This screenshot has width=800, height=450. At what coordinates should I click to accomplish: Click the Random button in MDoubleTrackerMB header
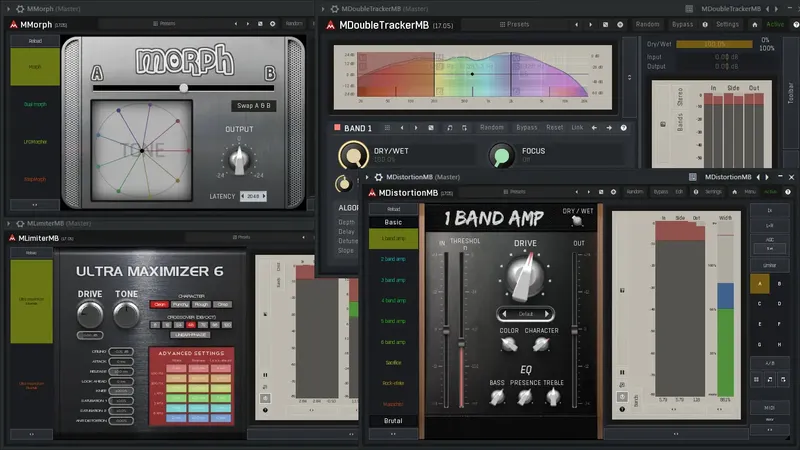click(x=647, y=24)
